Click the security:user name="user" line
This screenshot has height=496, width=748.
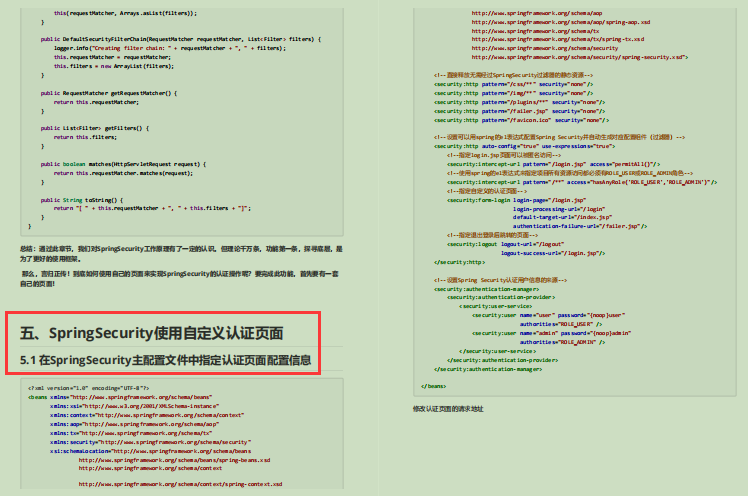(549, 315)
